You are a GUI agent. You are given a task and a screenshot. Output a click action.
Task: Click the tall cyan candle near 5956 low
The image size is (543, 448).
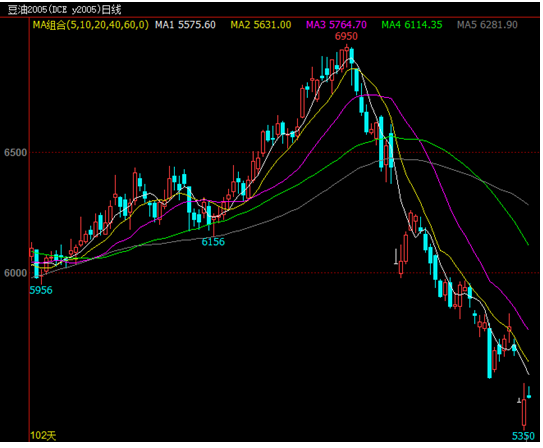(x=37, y=263)
